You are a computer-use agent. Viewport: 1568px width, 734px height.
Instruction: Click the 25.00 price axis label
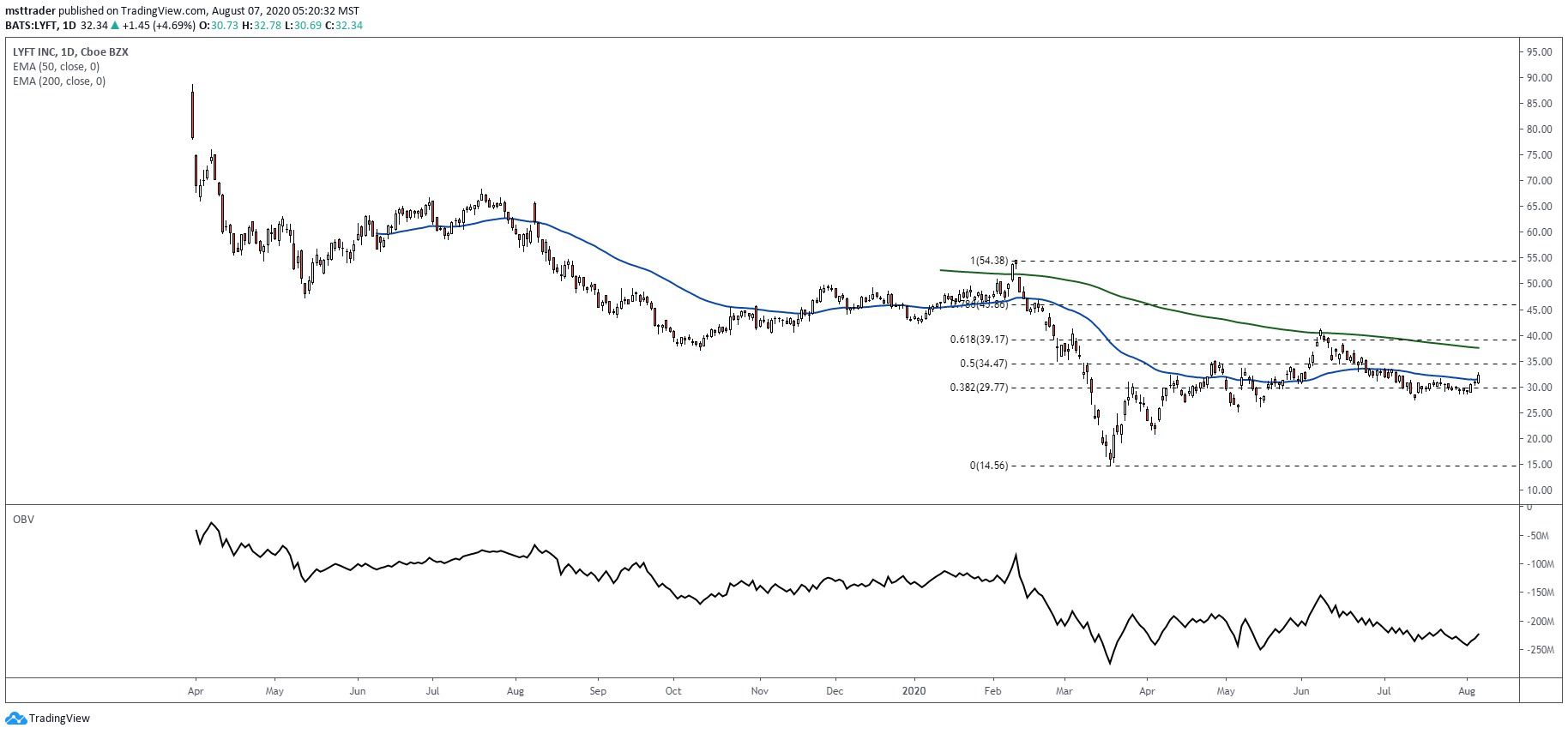(x=1538, y=413)
